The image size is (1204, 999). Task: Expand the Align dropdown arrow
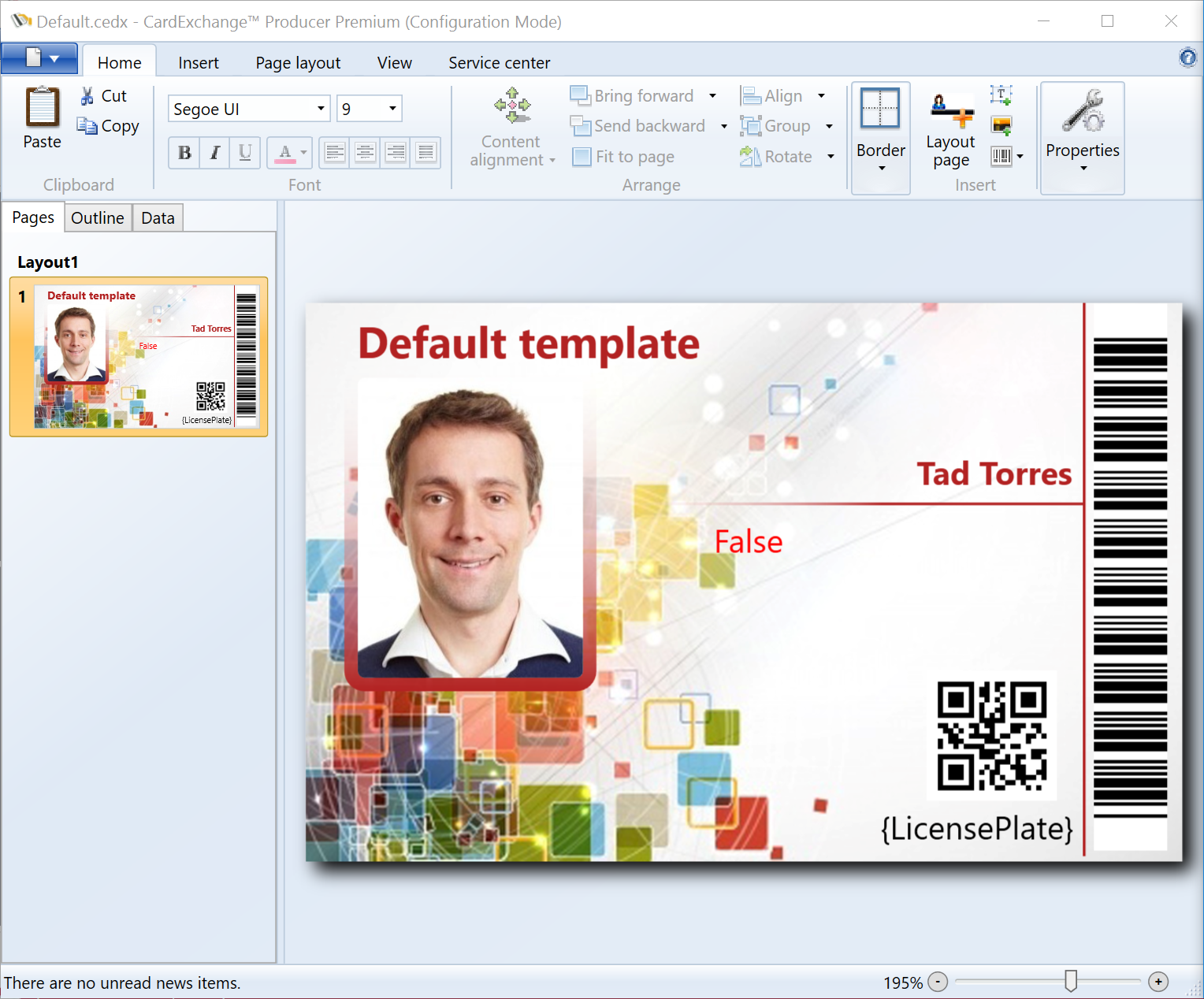[x=821, y=96]
